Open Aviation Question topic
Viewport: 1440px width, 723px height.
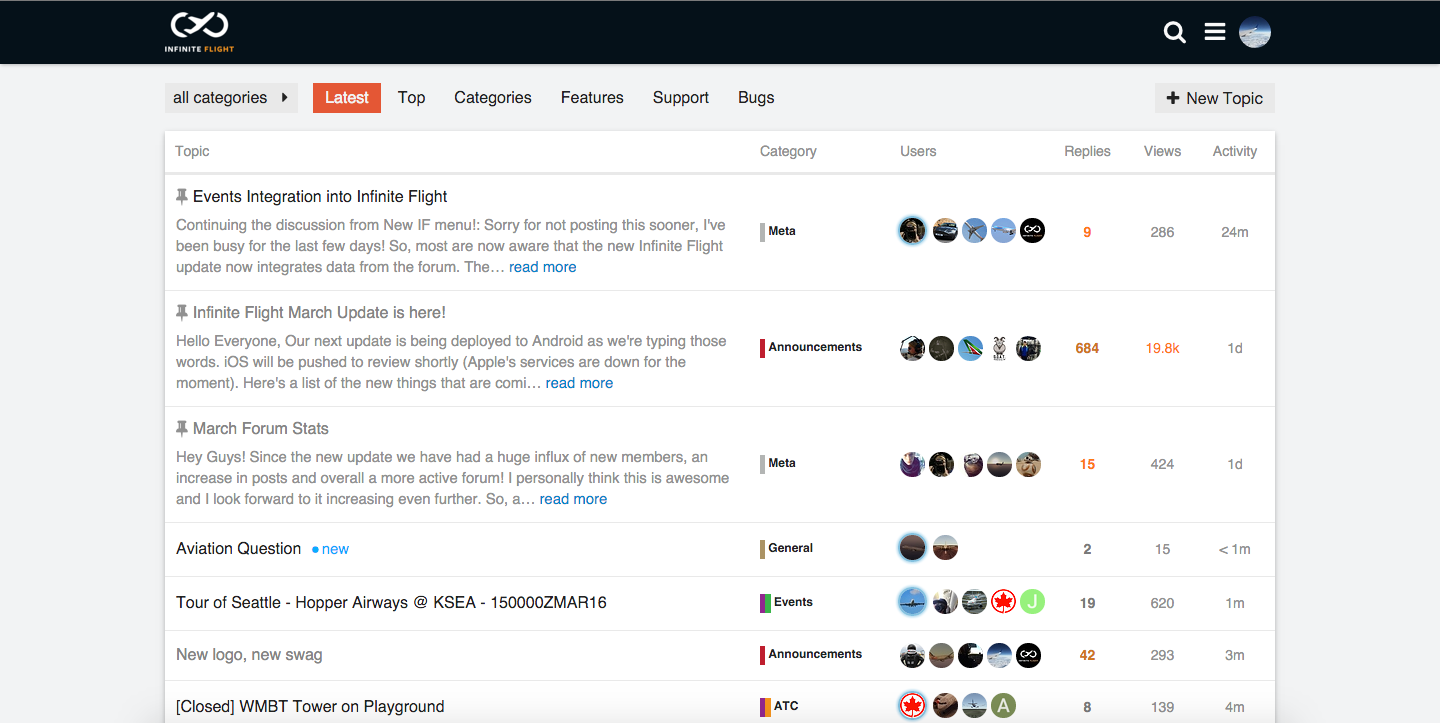point(238,548)
